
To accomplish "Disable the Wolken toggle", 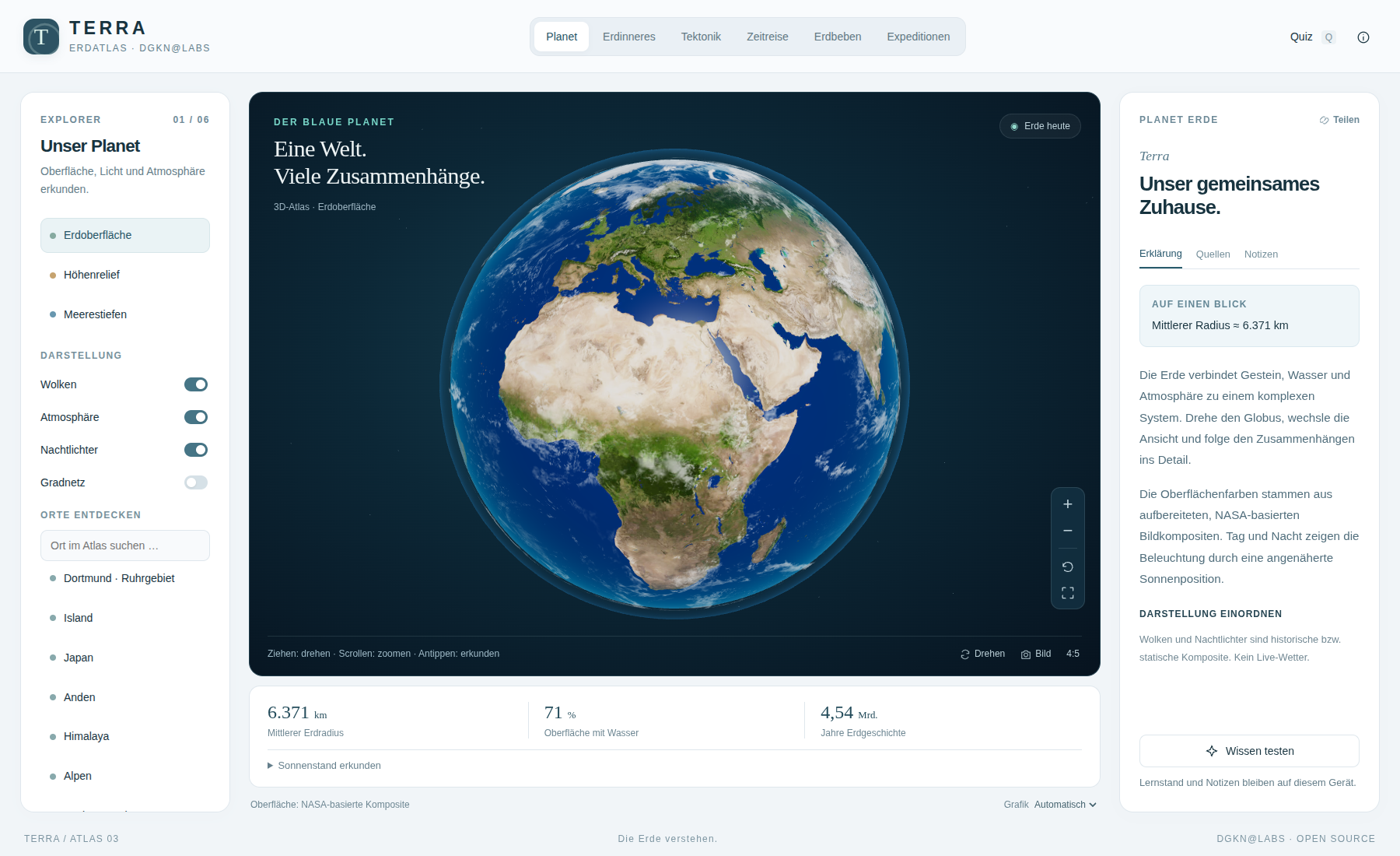I will [x=196, y=384].
